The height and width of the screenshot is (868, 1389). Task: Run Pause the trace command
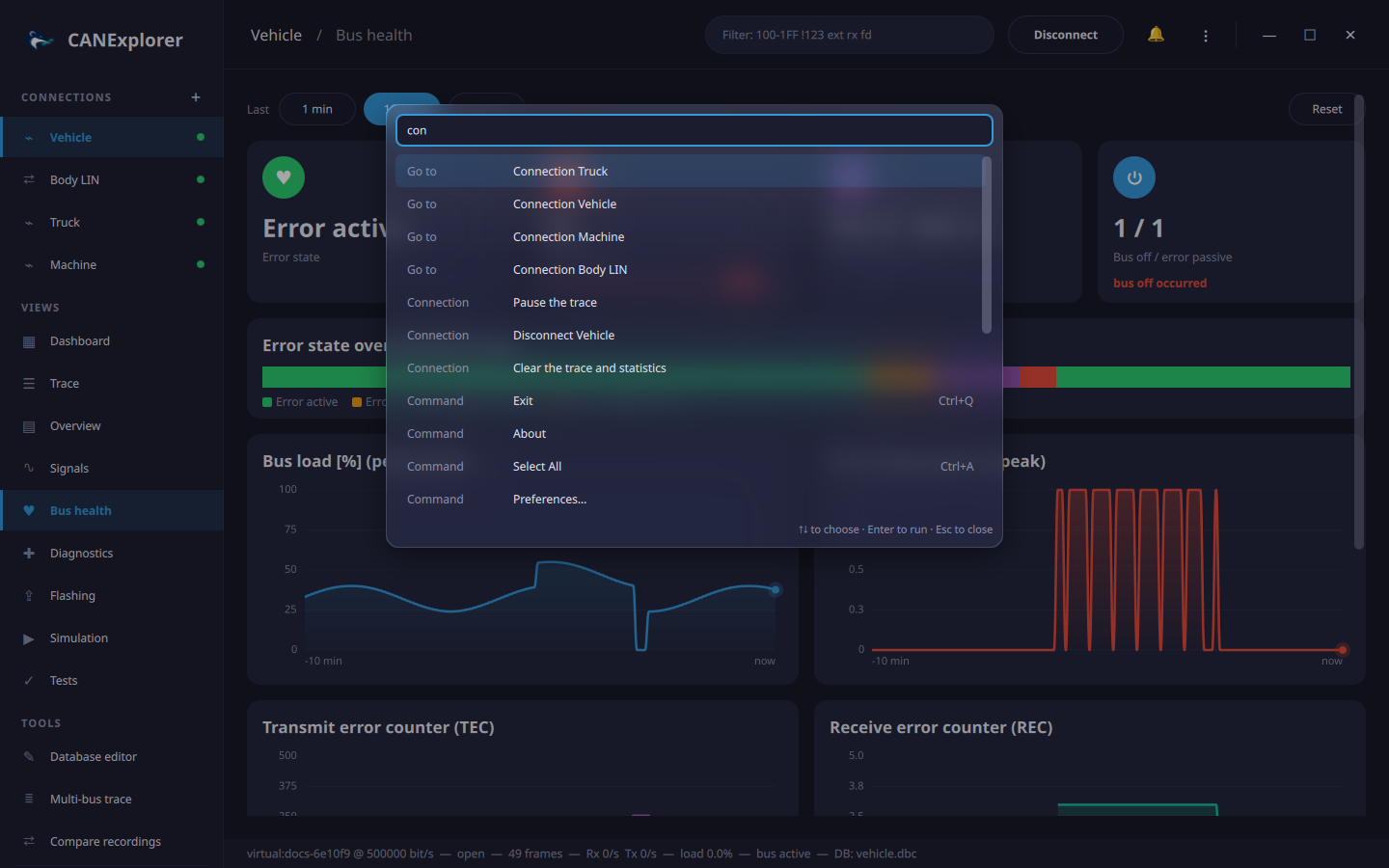(x=689, y=303)
